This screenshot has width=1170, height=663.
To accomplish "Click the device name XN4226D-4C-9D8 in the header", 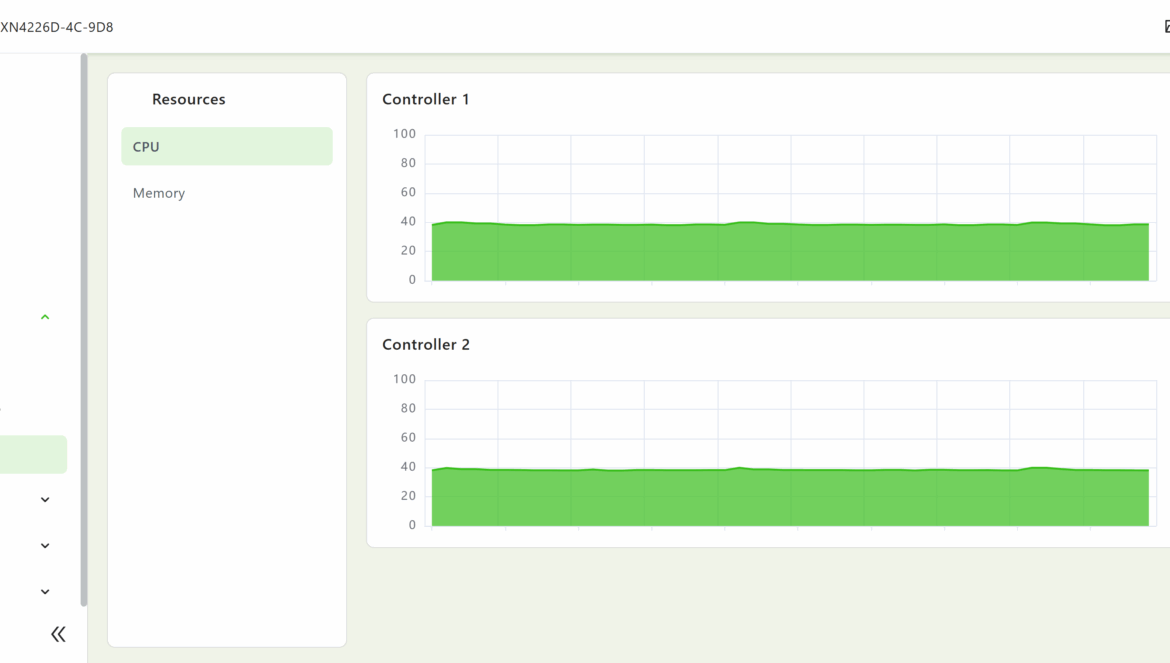I will click(57, 27).
